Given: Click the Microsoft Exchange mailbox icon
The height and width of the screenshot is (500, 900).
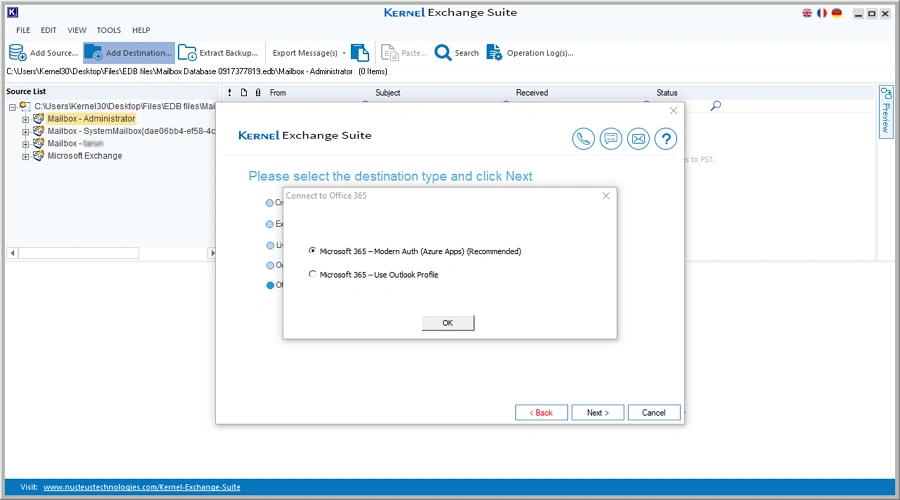Looking at the screenshot, I should (x=38, y=156).
